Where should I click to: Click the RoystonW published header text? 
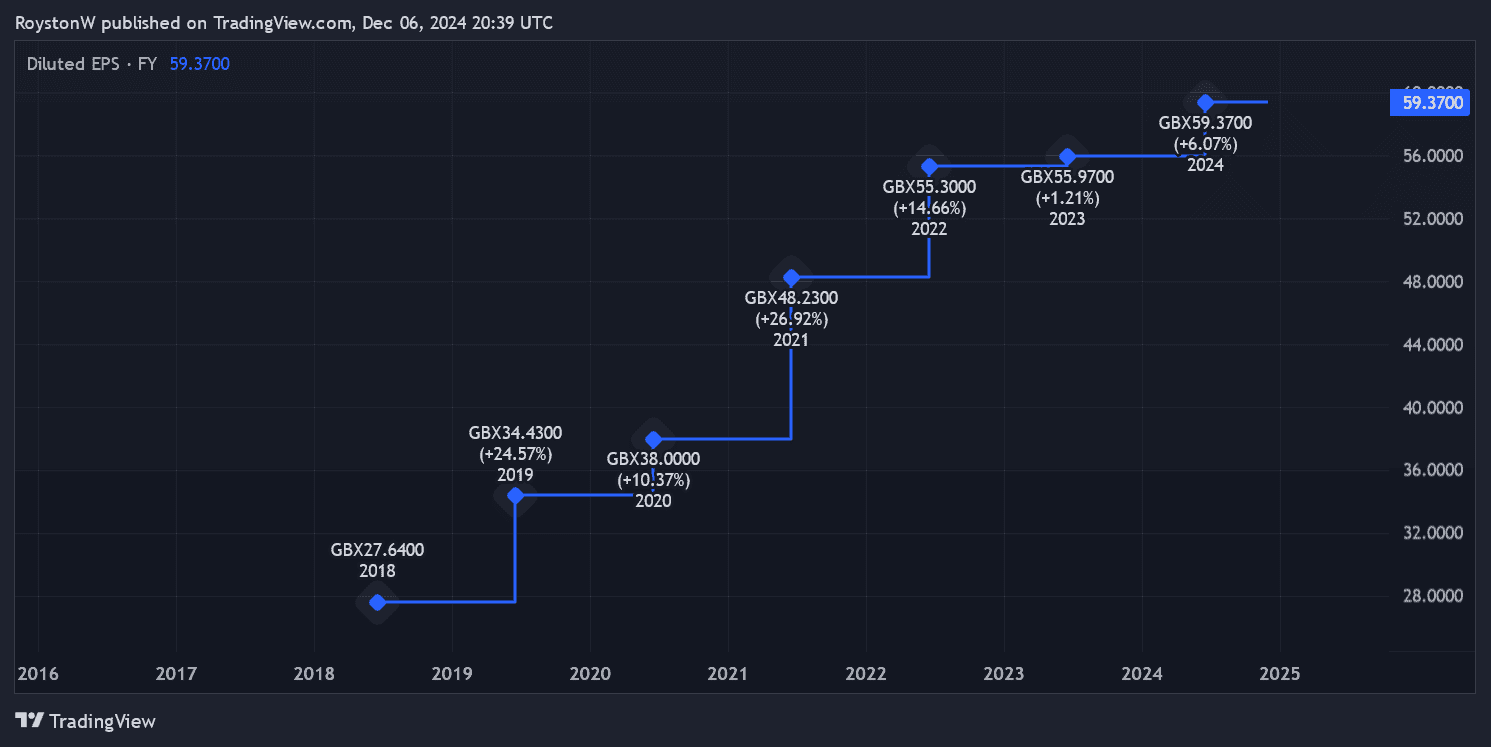point(283,22)
